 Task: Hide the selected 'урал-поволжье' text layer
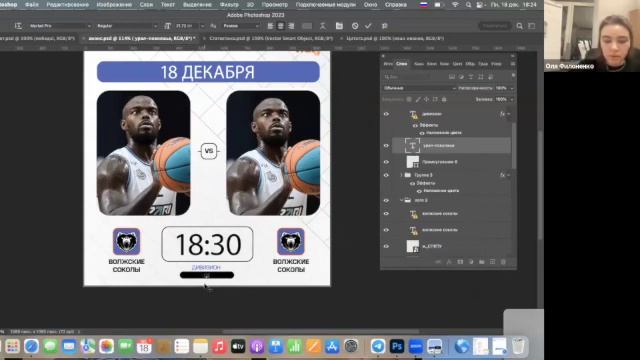[386, 146]
